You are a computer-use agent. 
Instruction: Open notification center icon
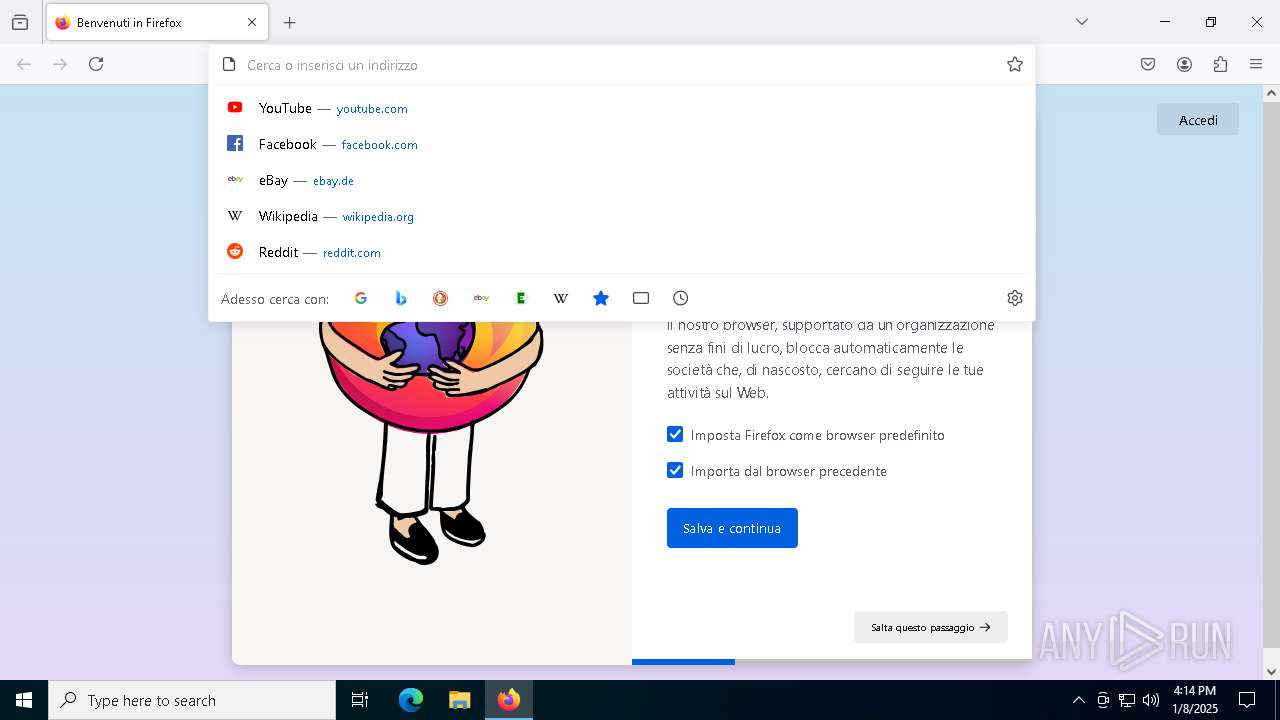coord(1247,700)
